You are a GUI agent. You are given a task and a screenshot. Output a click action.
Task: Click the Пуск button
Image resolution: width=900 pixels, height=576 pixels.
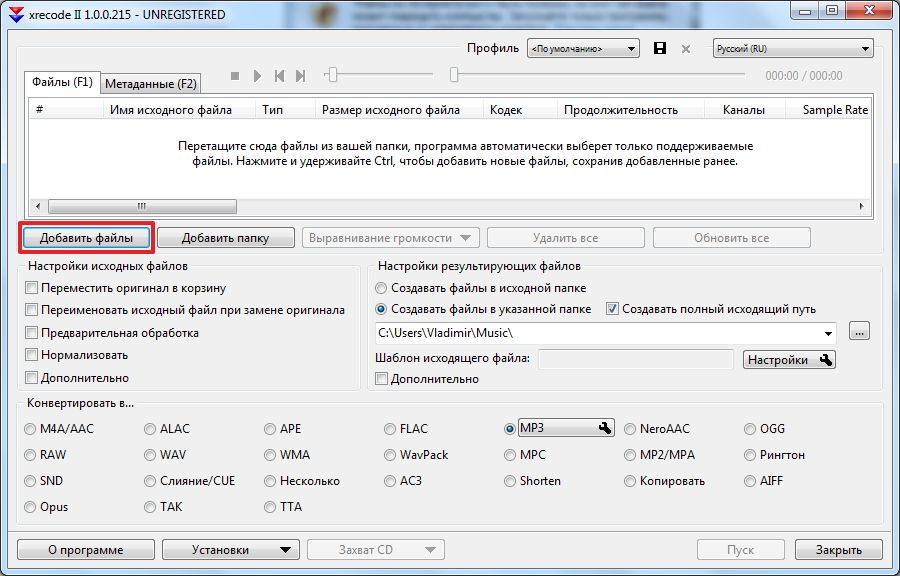coord(740,550)
